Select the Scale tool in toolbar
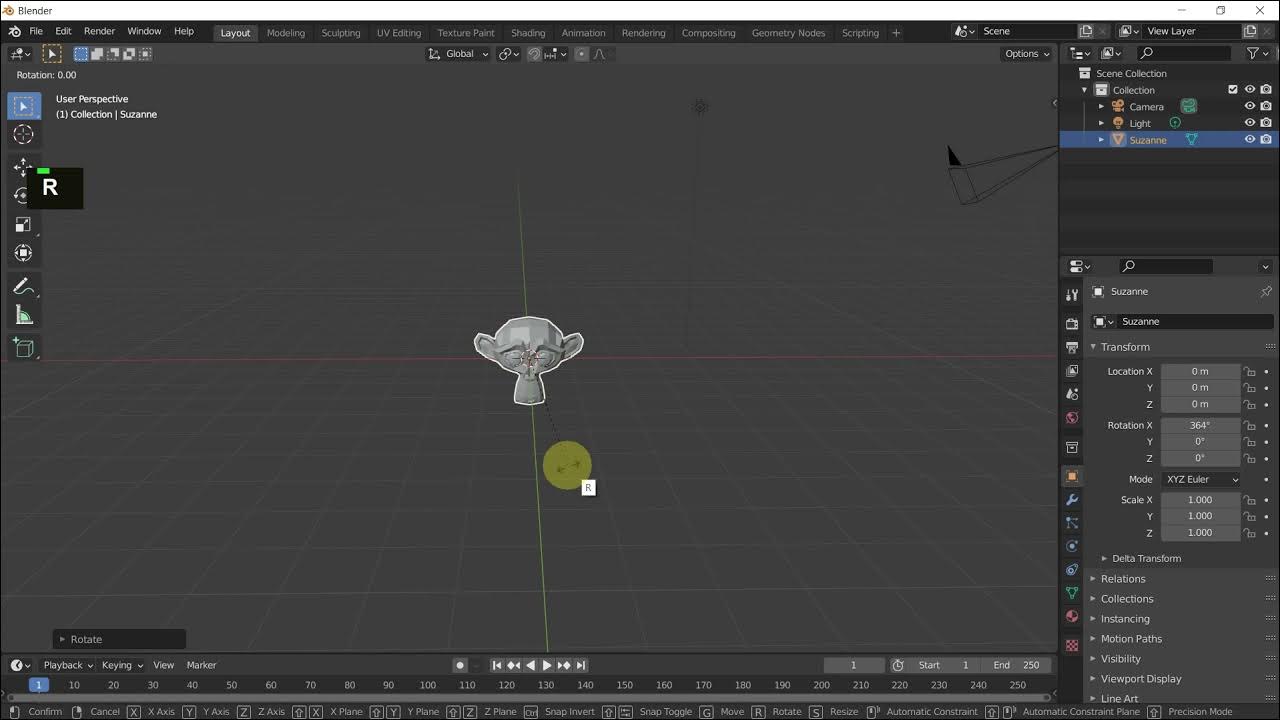The height and width of the screenshot is (720, 1280). pyautogui.click(x=24, y=225)
